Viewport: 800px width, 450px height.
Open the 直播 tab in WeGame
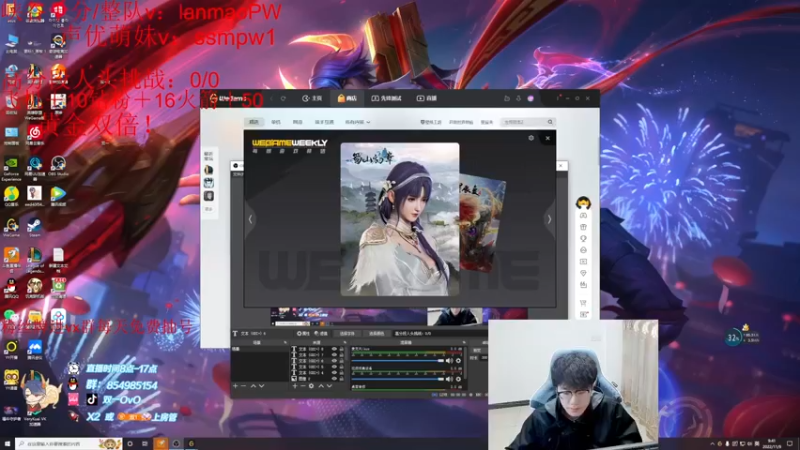pyautogui.click(x=427, y=98)
